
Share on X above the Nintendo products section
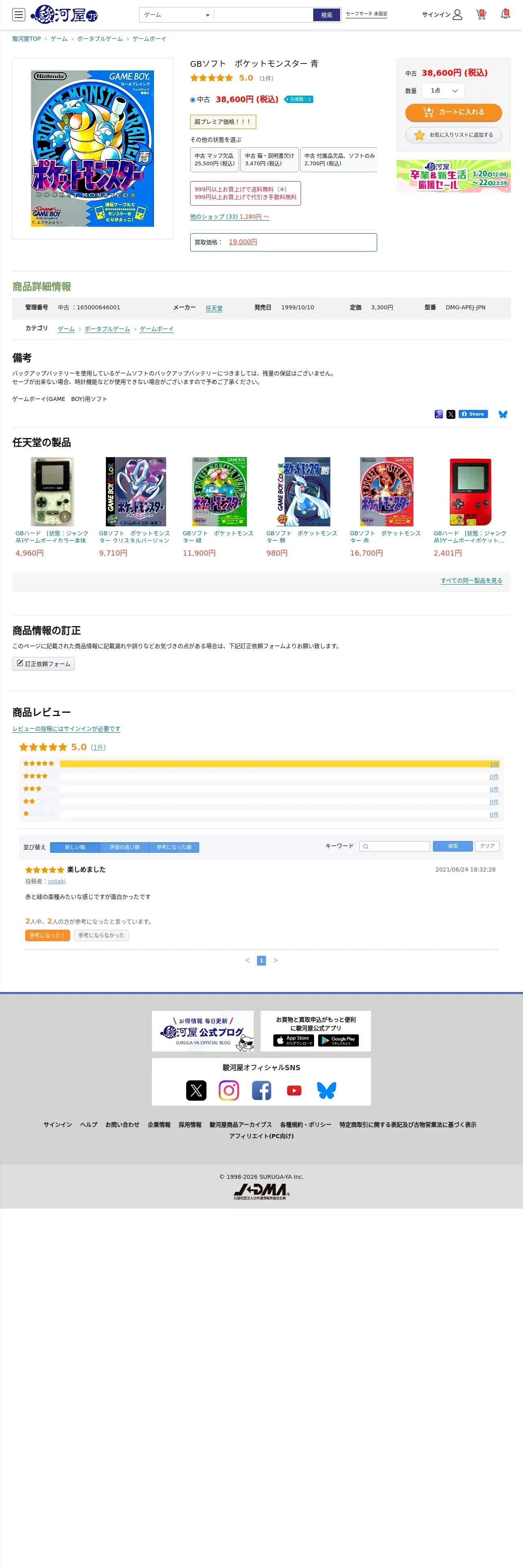[x=450, y=414]
